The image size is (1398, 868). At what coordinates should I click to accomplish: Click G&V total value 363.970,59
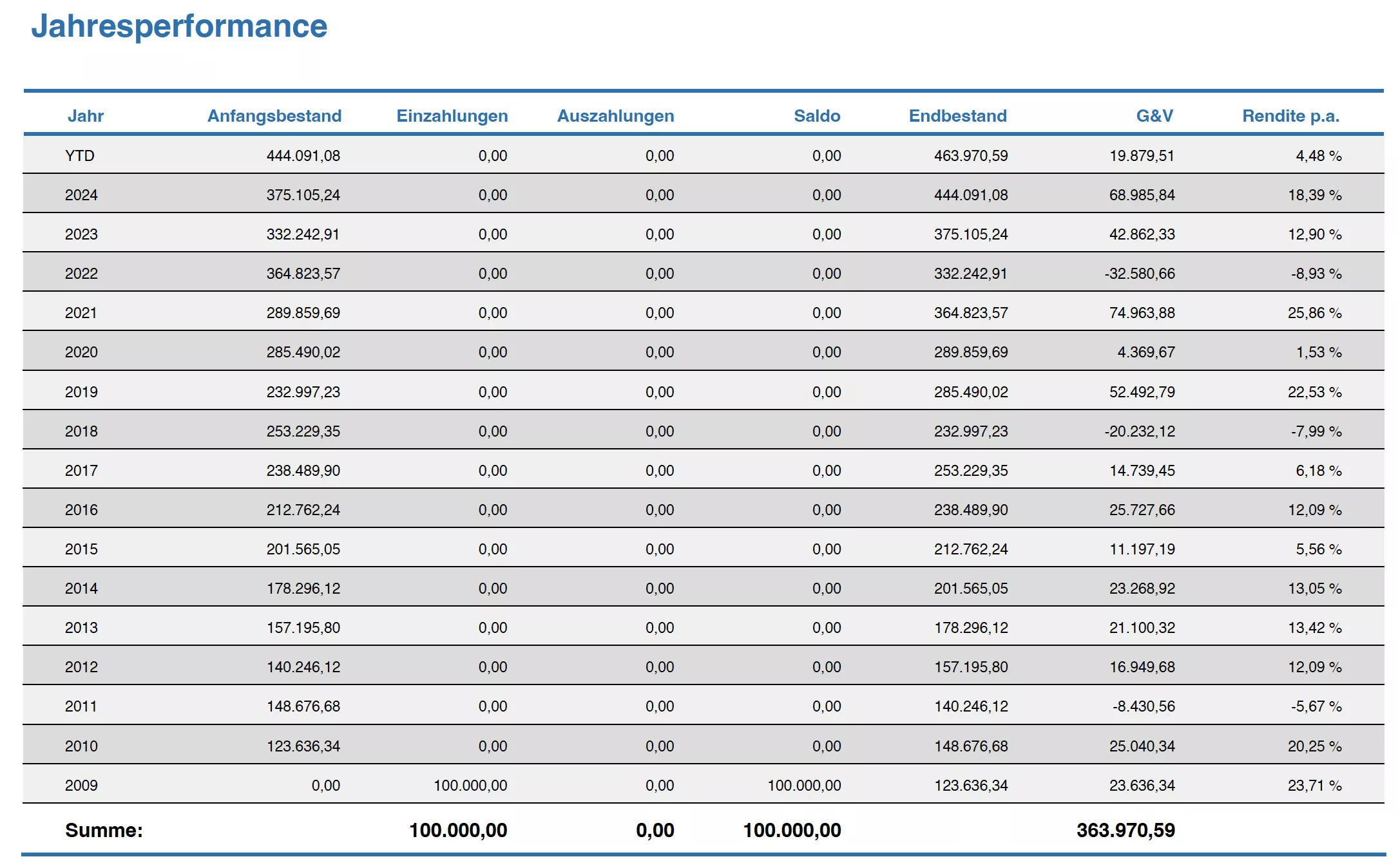point(1125,831)
